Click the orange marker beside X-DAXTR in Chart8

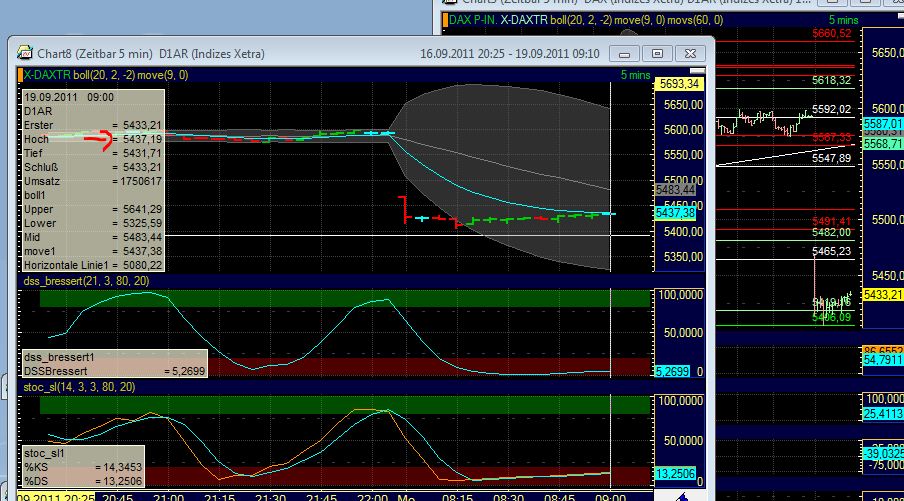(20, 75)
